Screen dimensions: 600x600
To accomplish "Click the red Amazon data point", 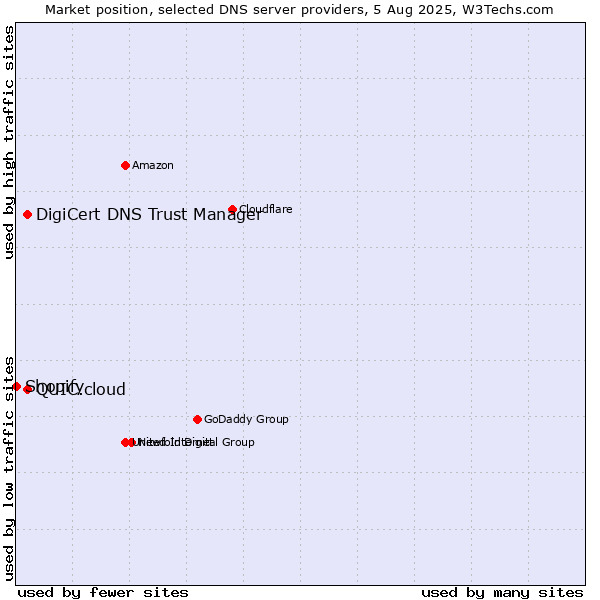I will point(125,165).
